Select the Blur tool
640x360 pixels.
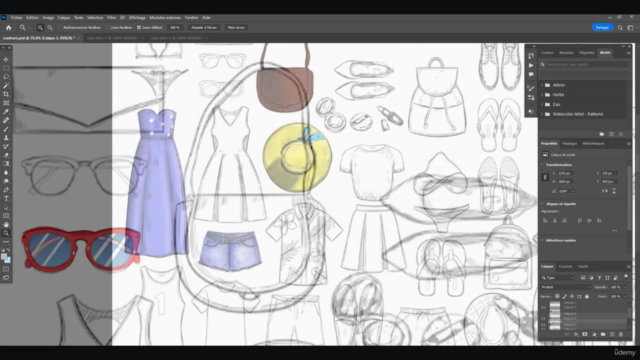click(6, 173)
